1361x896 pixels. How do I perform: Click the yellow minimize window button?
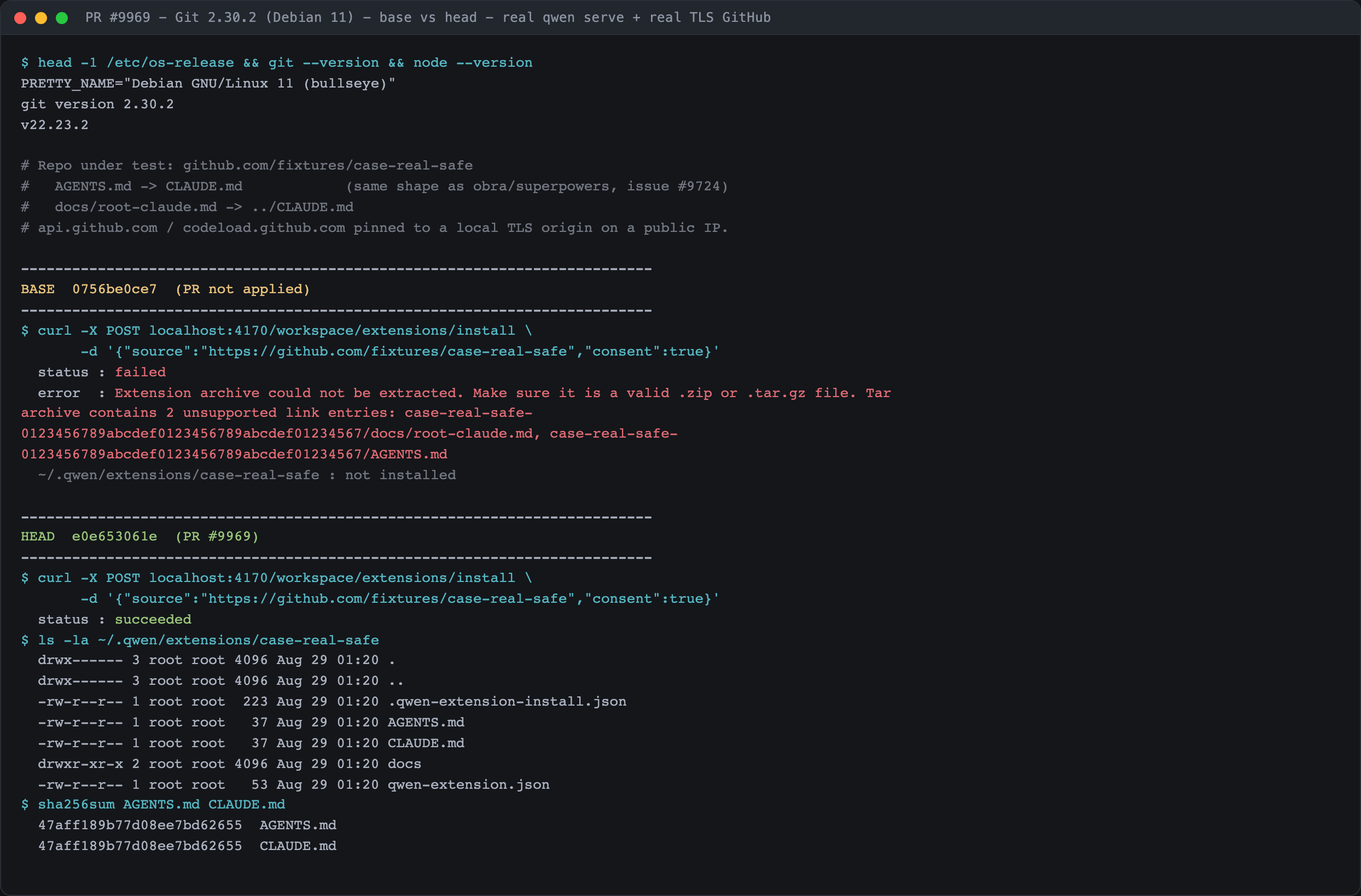click(41, 18)
